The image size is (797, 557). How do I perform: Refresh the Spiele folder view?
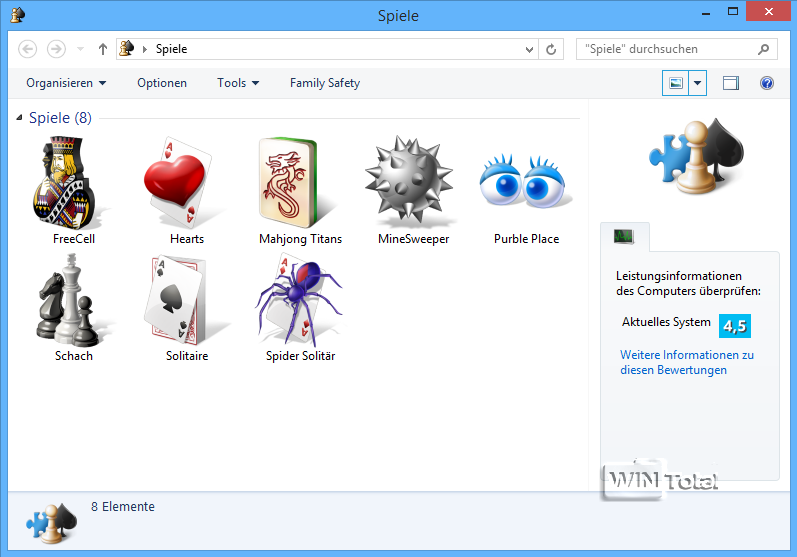click(x=551, y=49)
